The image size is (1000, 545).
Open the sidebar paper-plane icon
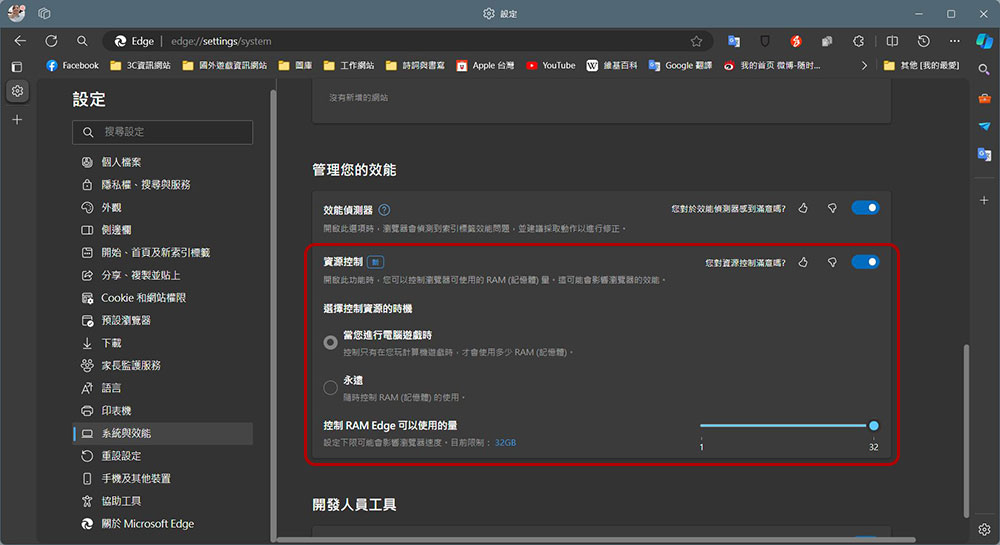(984, 126)
